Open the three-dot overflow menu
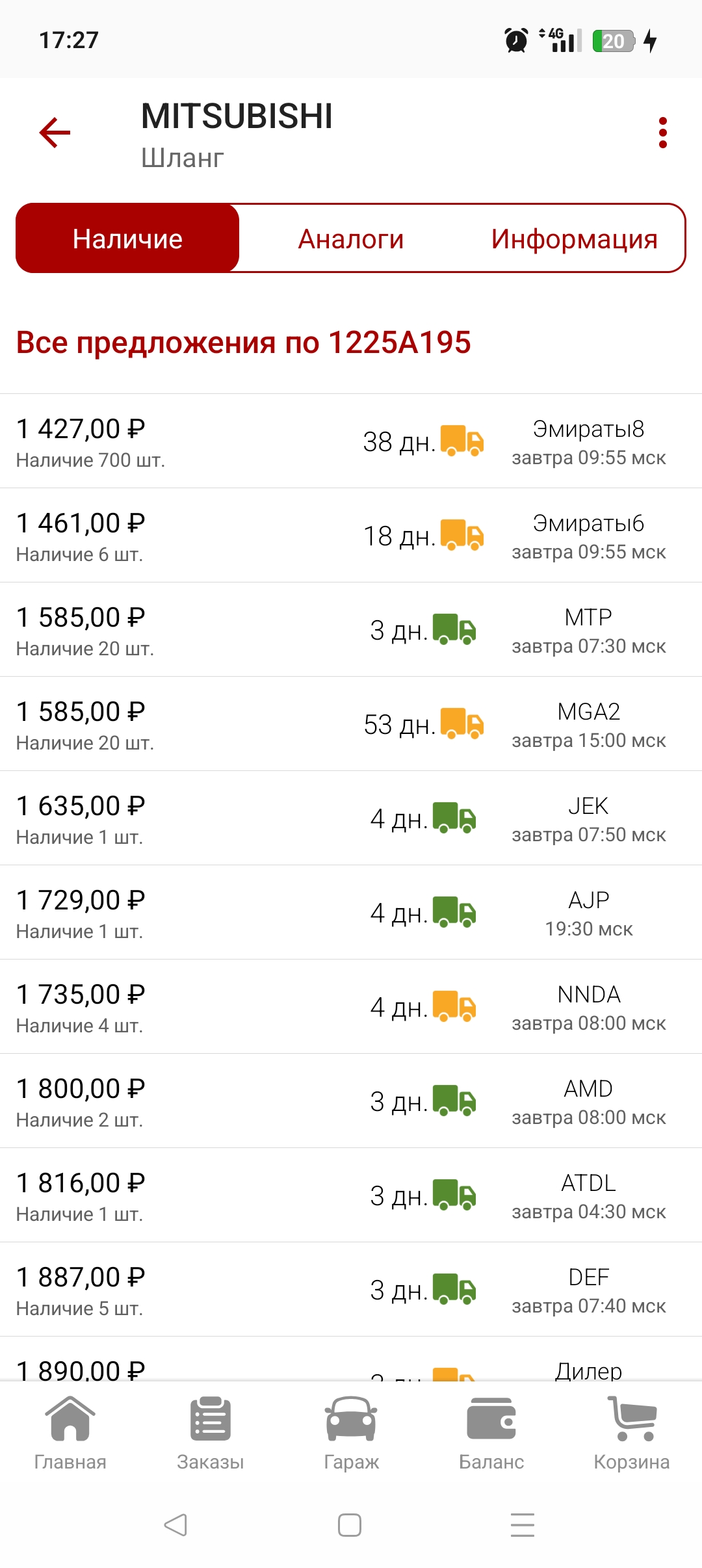 click(662, 133)
